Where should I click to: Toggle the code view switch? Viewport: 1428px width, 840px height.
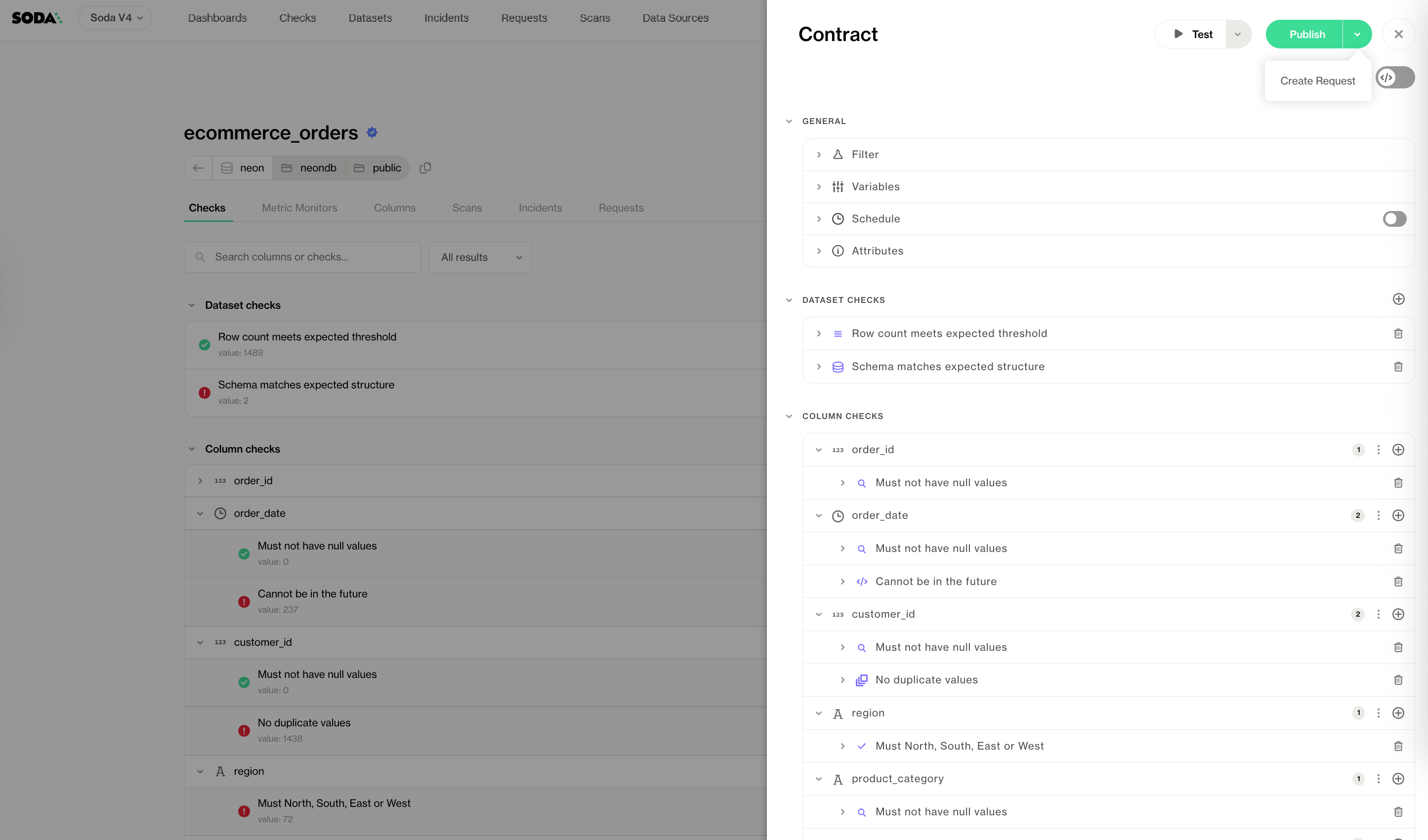coord(1394,78)
